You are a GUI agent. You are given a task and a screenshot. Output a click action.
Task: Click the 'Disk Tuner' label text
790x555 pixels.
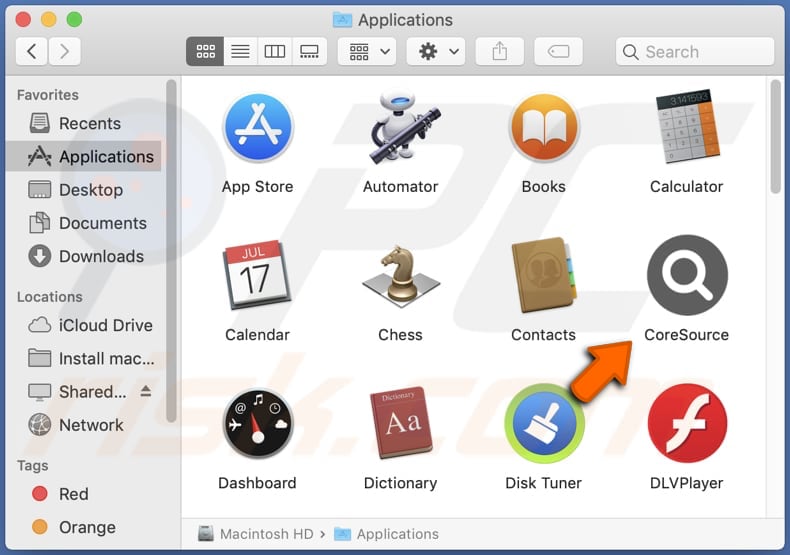(x=544, y=483)
